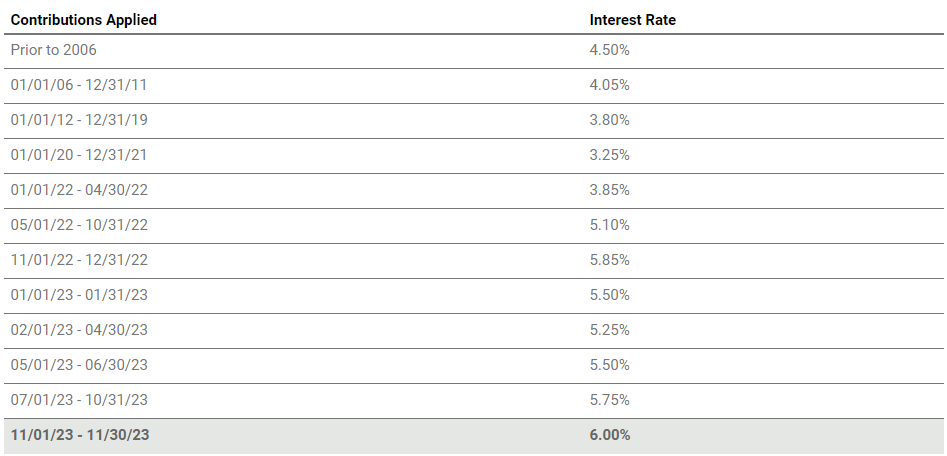The width and height of the screenshot is (947, 456).
Task: Select the 07/01/23 - 10/31/23 date range
Action: 79,400
